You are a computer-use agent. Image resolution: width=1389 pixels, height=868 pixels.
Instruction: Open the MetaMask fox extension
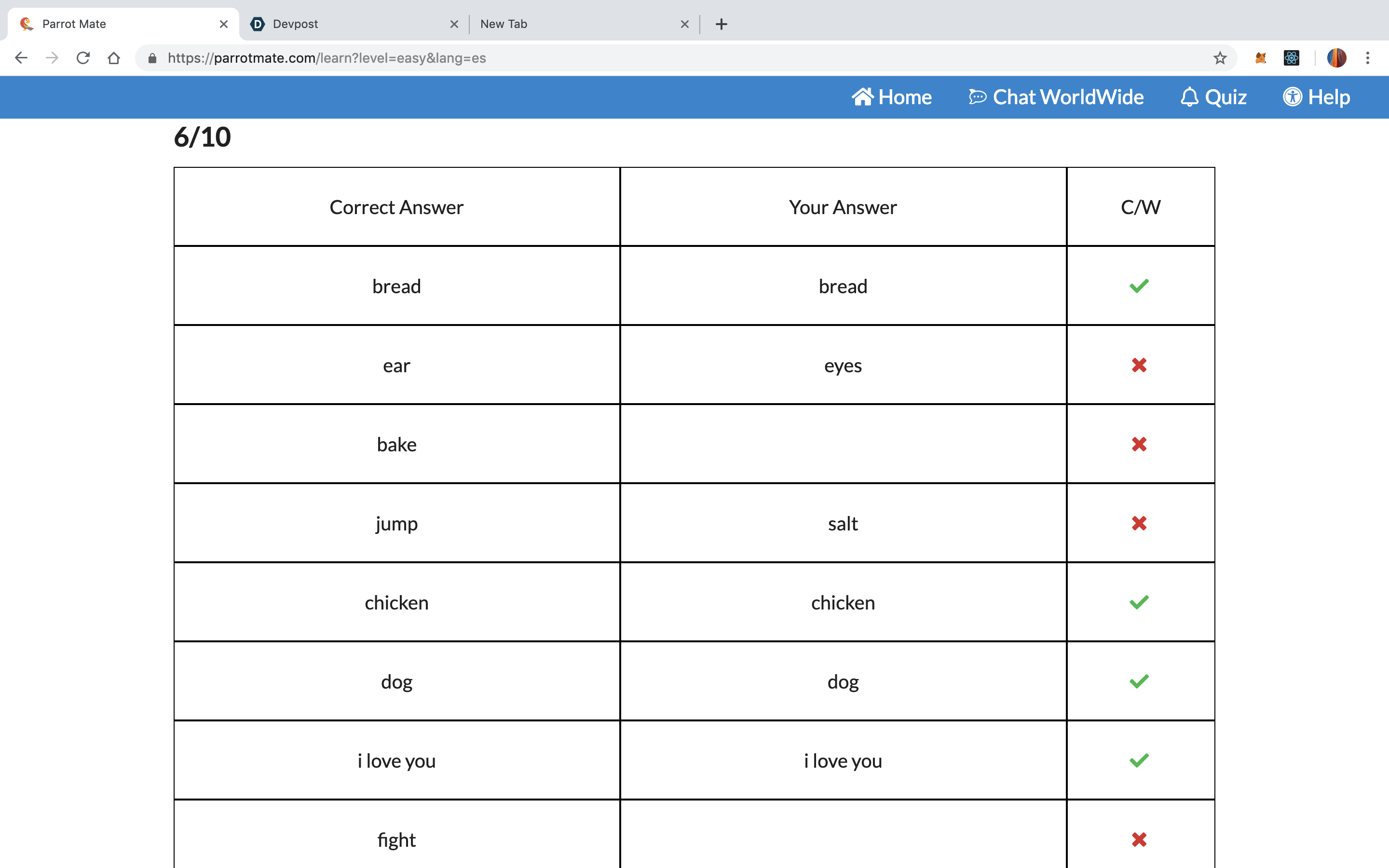[x=1260, y=58]
